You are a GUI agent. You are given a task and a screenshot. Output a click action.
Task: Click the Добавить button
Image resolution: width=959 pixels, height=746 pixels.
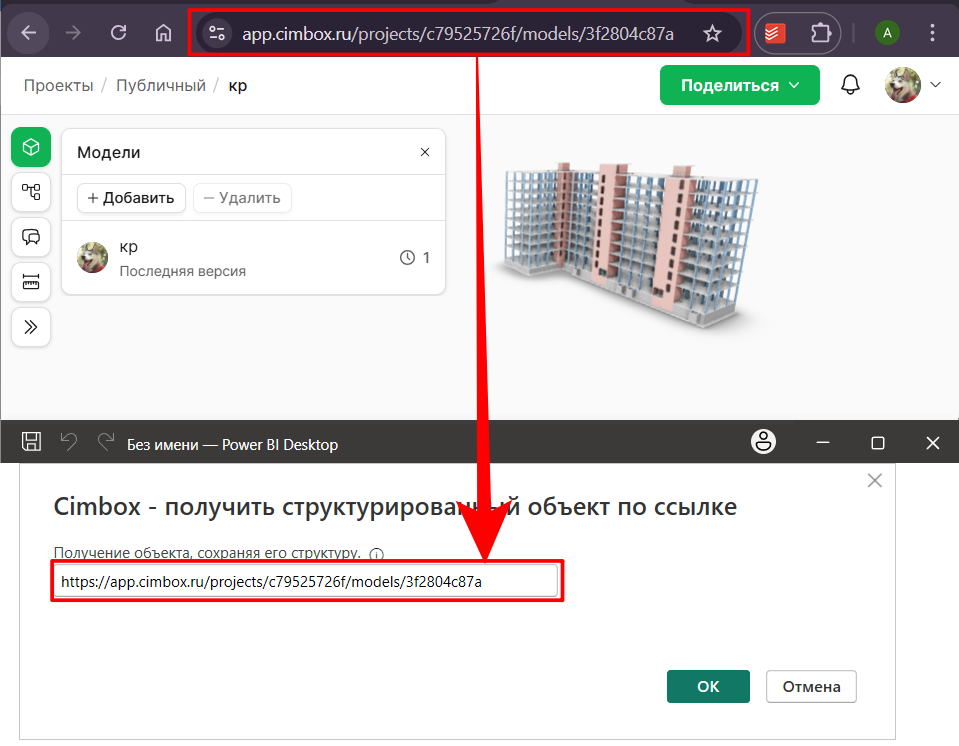tap(131, 198)
